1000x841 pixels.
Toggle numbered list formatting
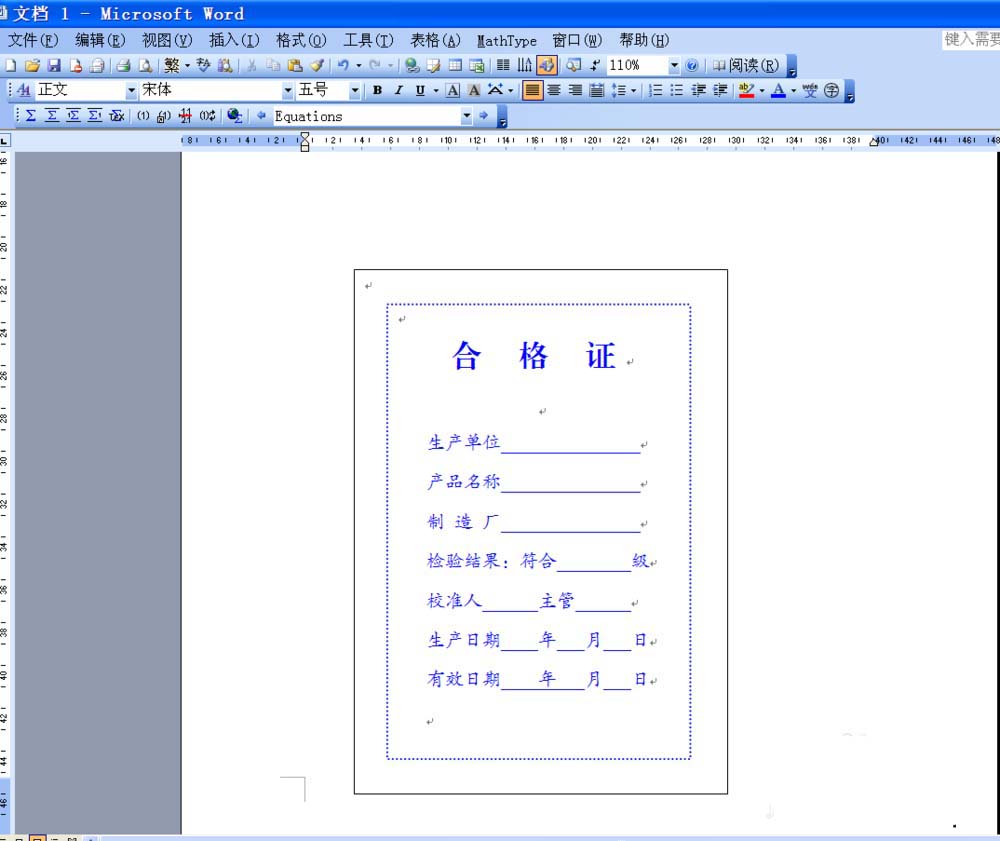click(x=656, y=91)
